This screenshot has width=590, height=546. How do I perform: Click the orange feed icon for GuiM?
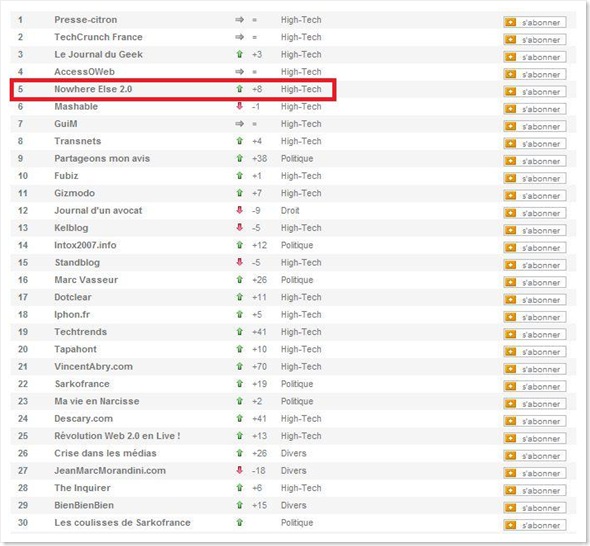point(511,126)
